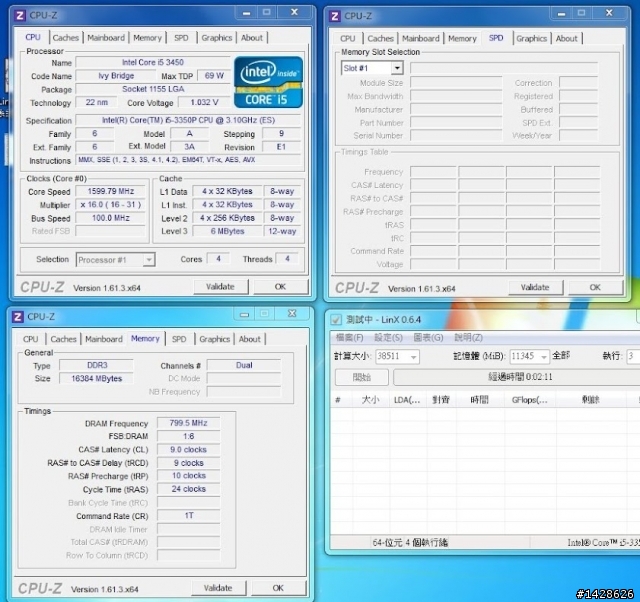Click the multiplier value x 16.0 (16 - 31)

coord(111,204)
